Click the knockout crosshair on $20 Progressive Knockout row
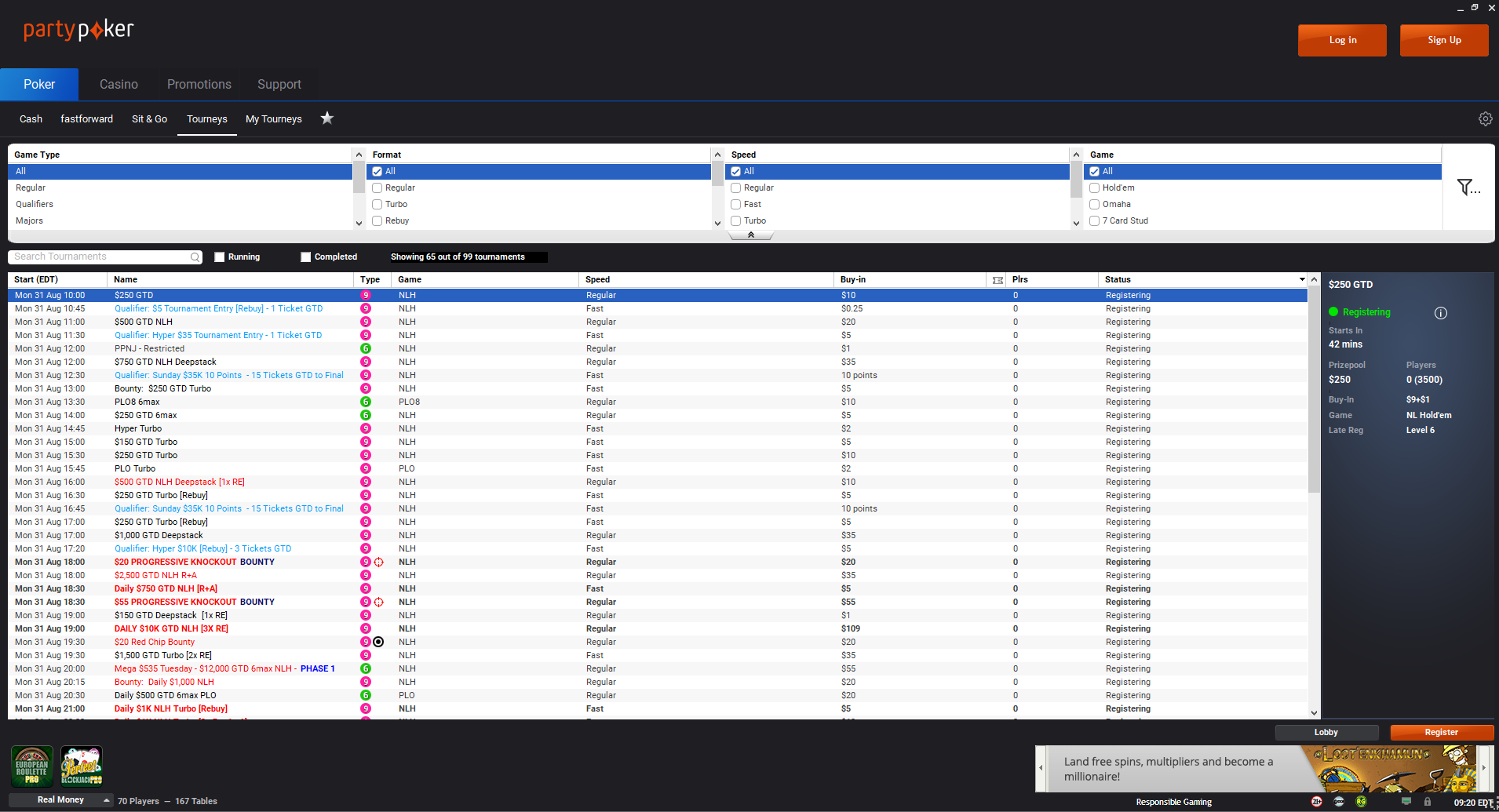The height and width of the screenshot is (812, 1499). (379, 563)
